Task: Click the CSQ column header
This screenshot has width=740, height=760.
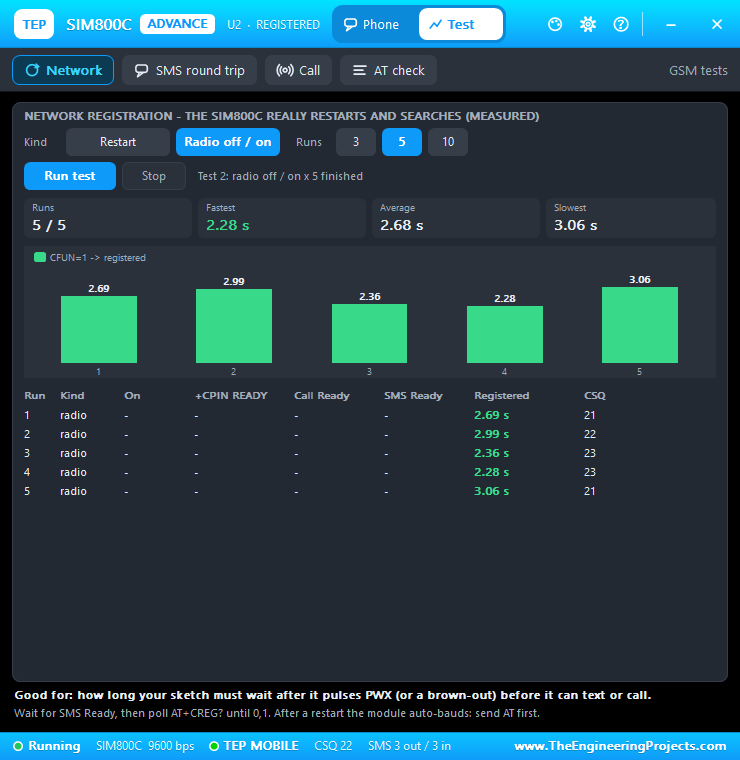Action: click(595, 396)
